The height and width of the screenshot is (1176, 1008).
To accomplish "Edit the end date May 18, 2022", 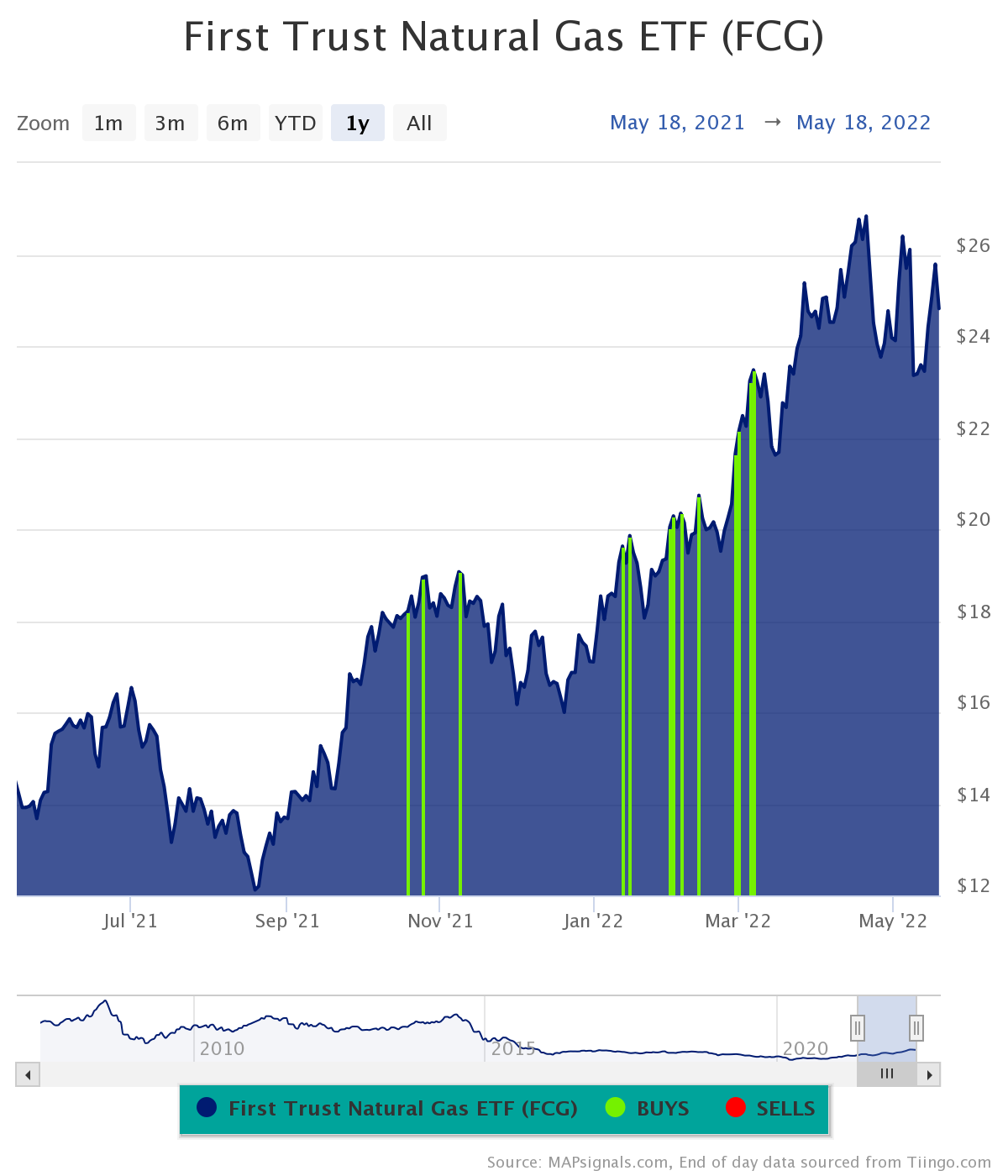I will (x=864, y=123).
